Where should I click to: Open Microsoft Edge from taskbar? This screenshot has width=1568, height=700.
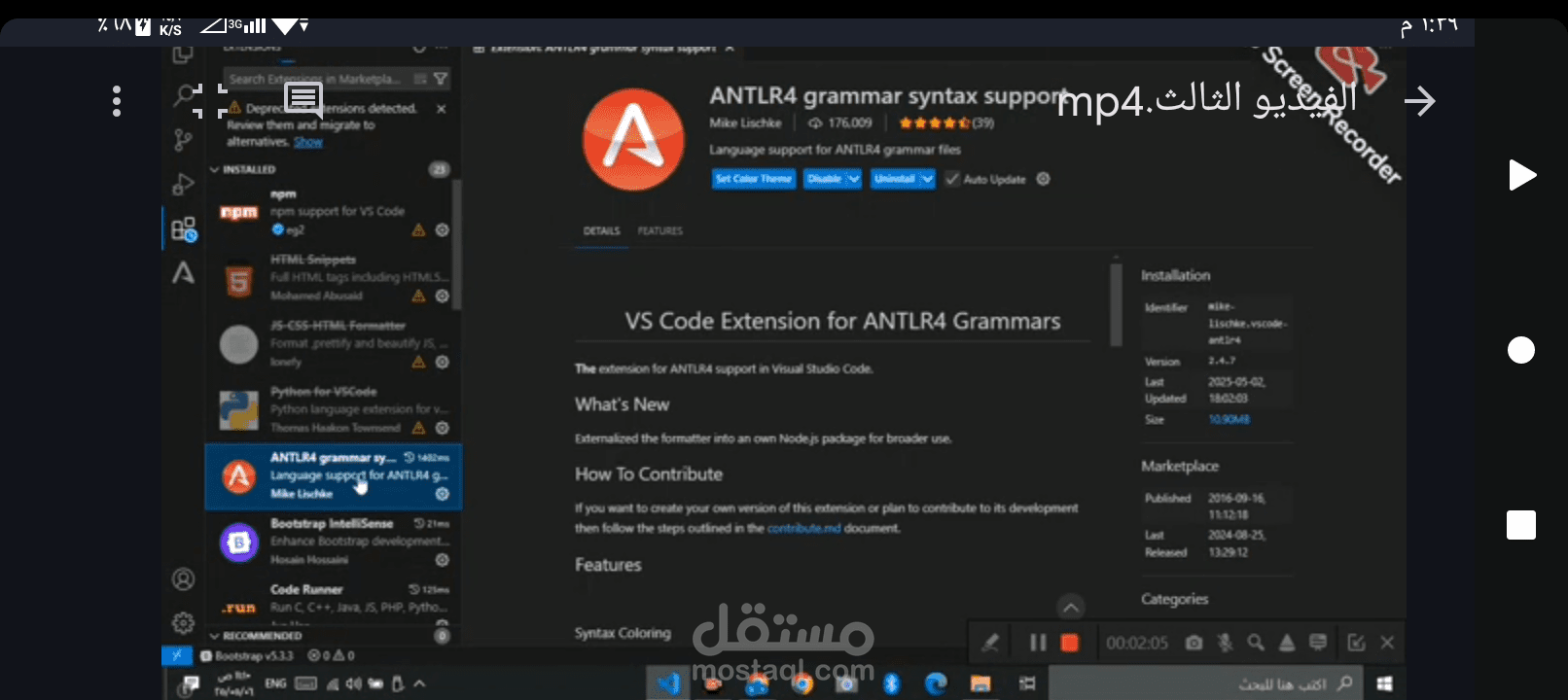click(936, 683)
